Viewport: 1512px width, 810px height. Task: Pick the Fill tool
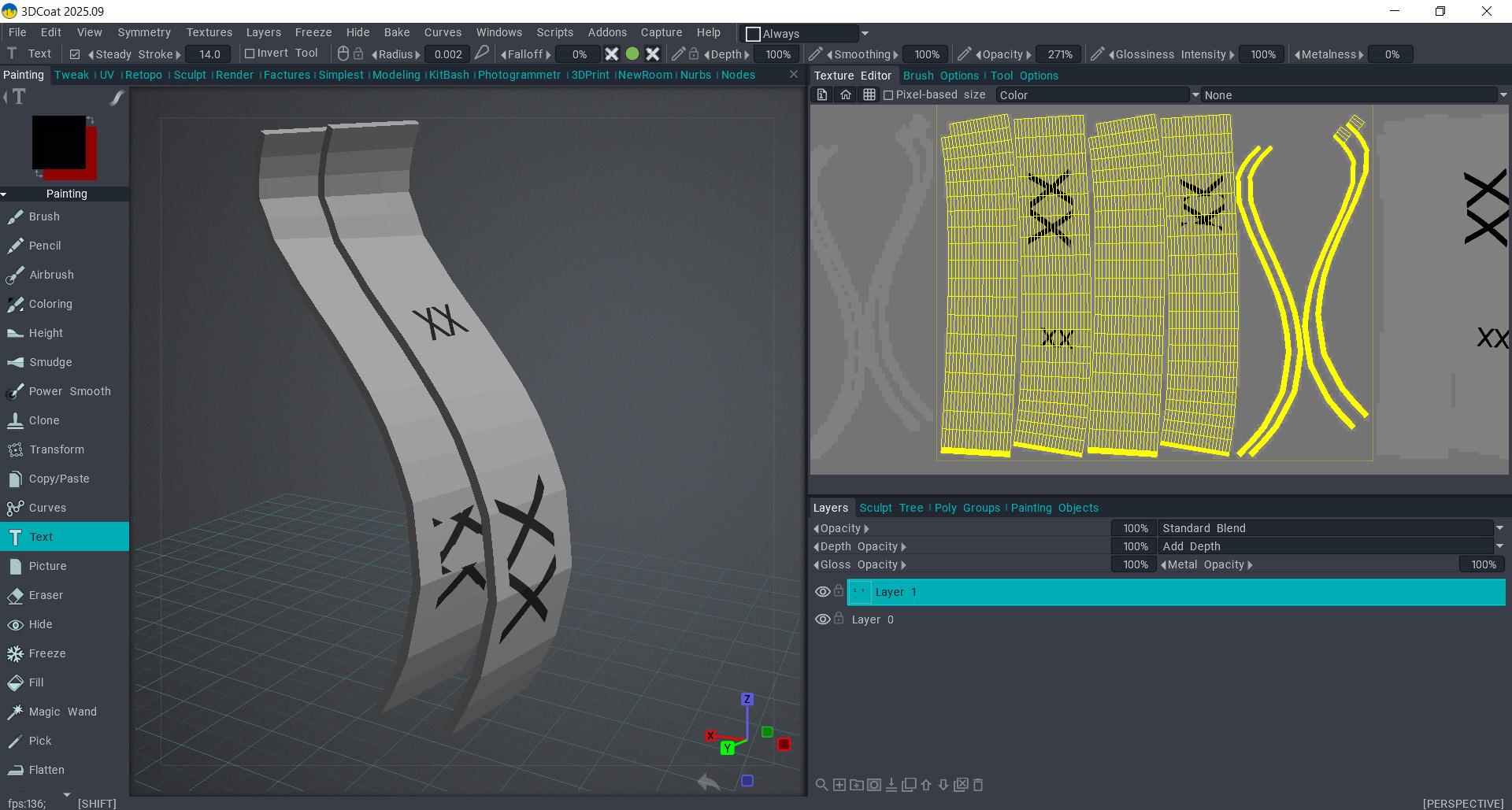pos(36,682)
